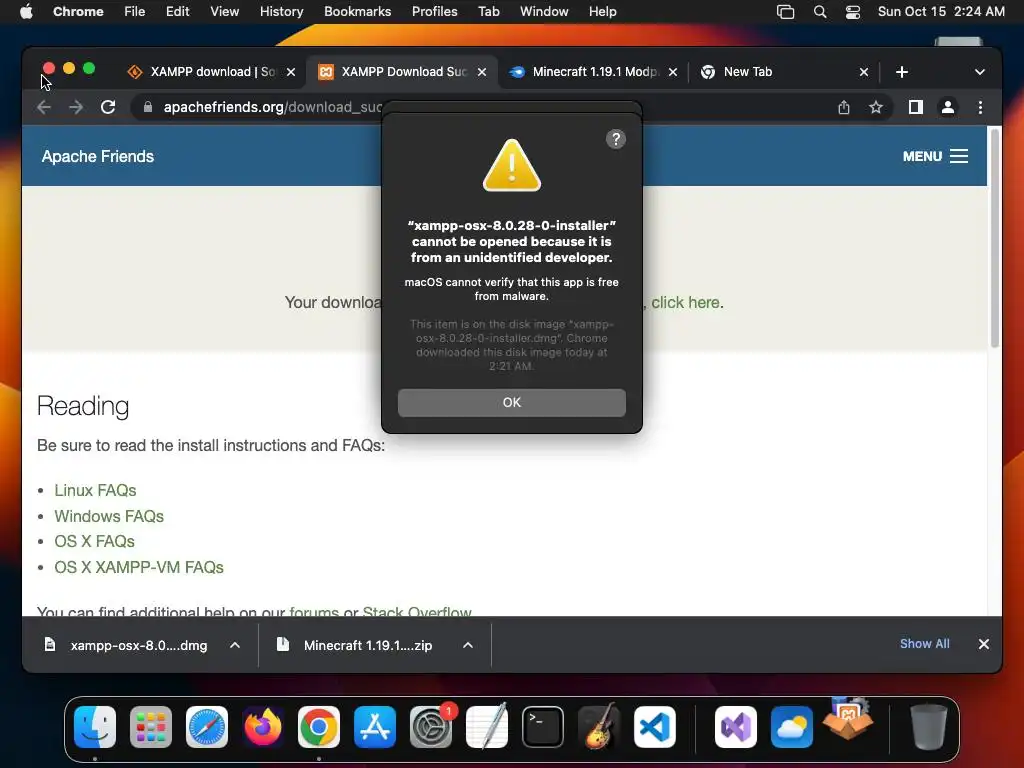The height and width of the screenshot is (768, 1024).
Task: Open the Chrome profile avatar
Action: tap(948, 107)
